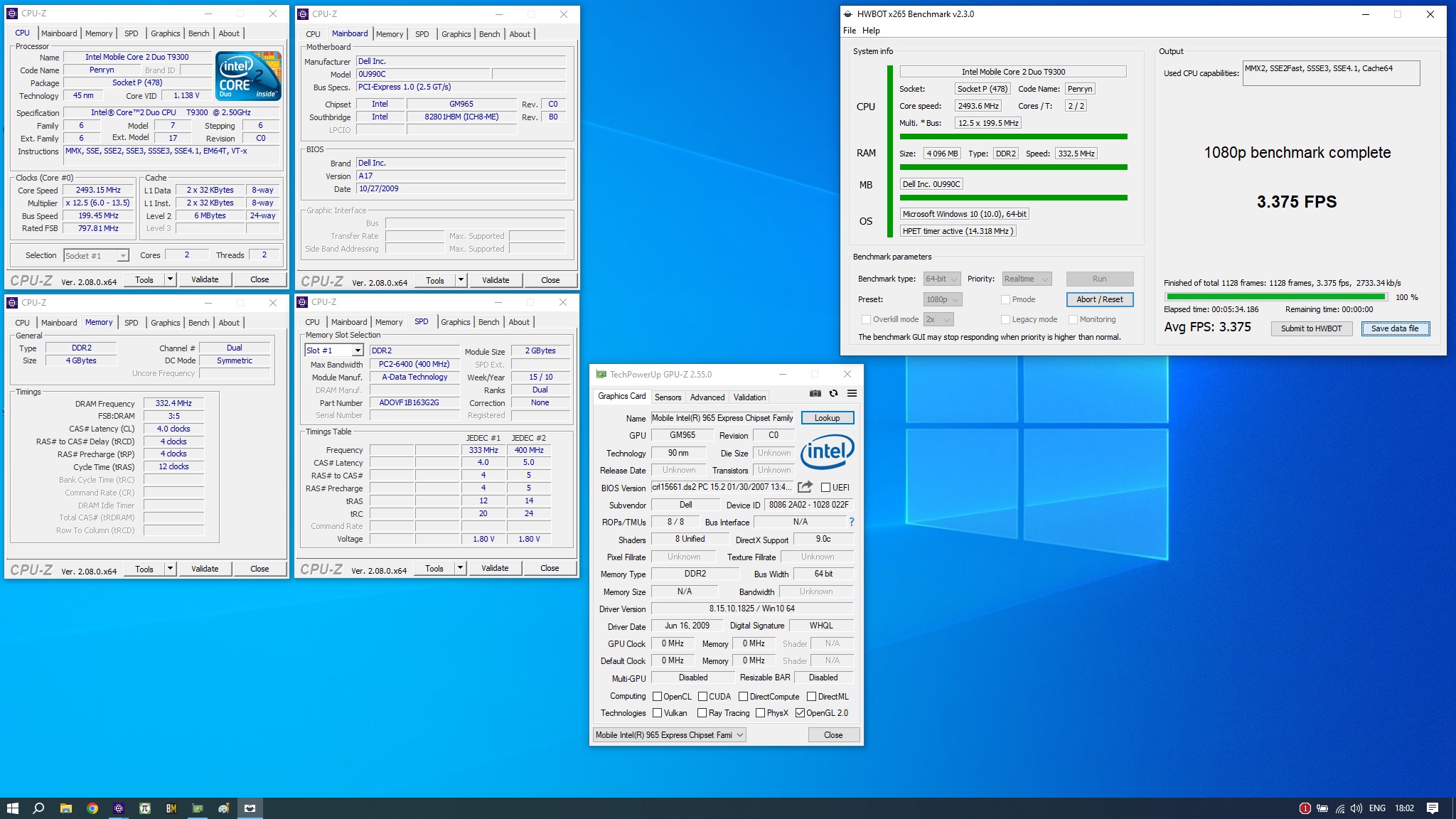Open the Overkill 2x dropdown
The image size is (1456, 819).
[x=938, y=319]
